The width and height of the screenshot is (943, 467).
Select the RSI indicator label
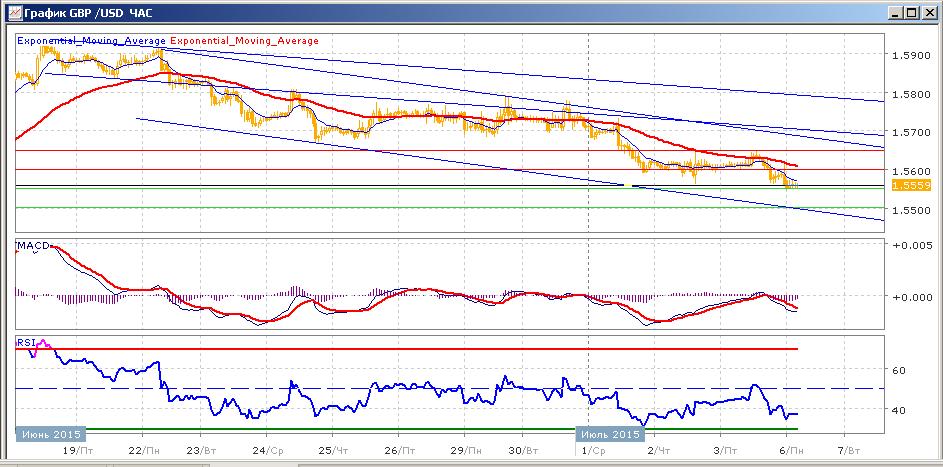(25, 342)
